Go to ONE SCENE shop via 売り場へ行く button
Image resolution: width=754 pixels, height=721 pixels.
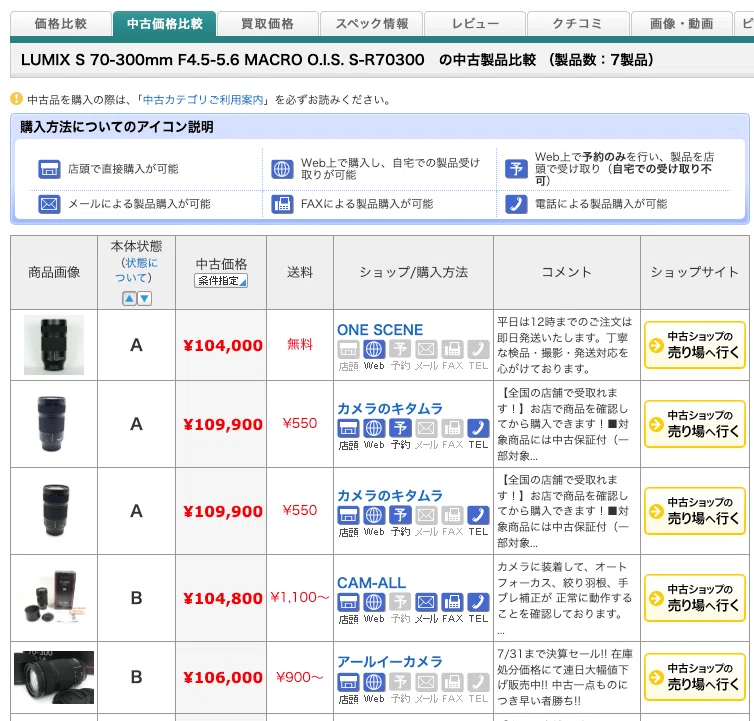click(x=695, y=345)
